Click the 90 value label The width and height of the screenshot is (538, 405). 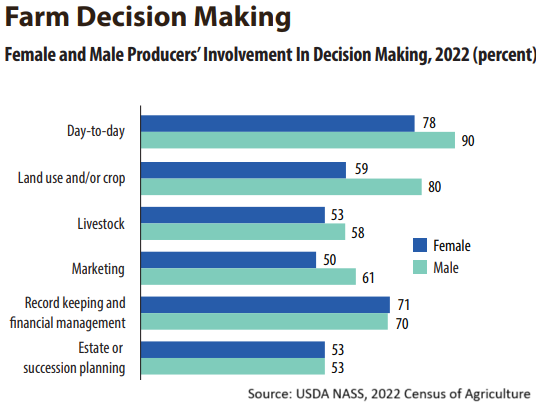(x=468, y=141)
